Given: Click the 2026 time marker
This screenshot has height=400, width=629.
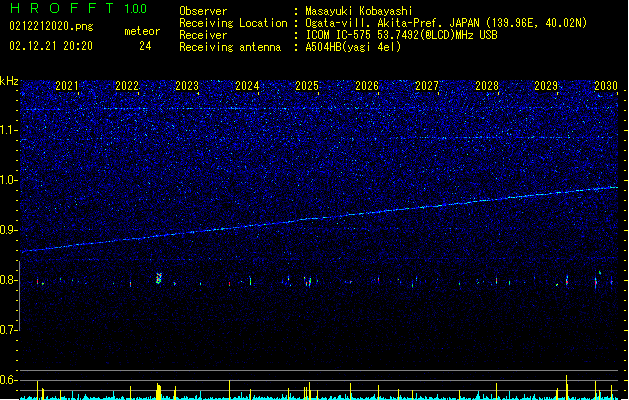Looking at the screenshot, I should (367, 85).
